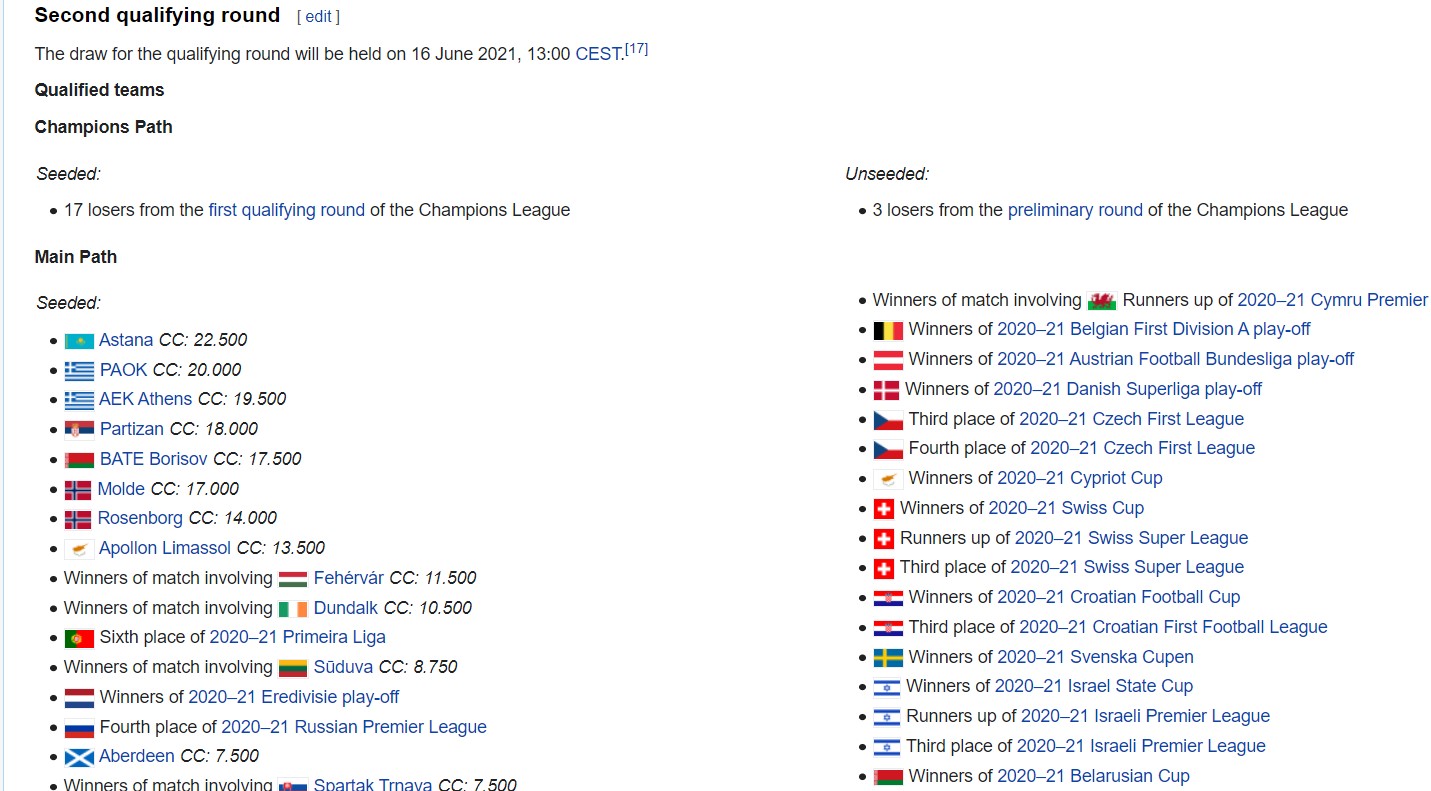This screenshot has height=791, width=1431.
Task: Open the PAOK club page
Action: click(124, 370)
